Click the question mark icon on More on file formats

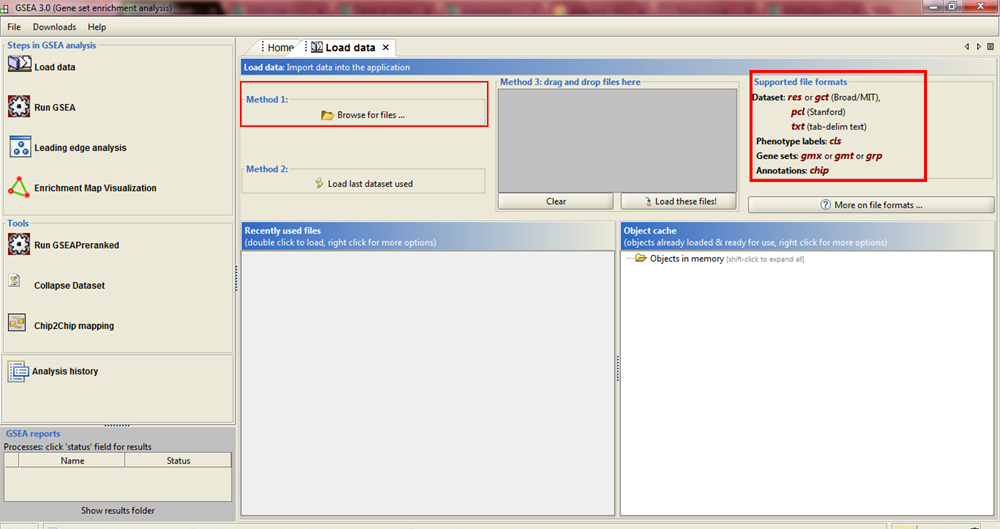click(825, 205)
